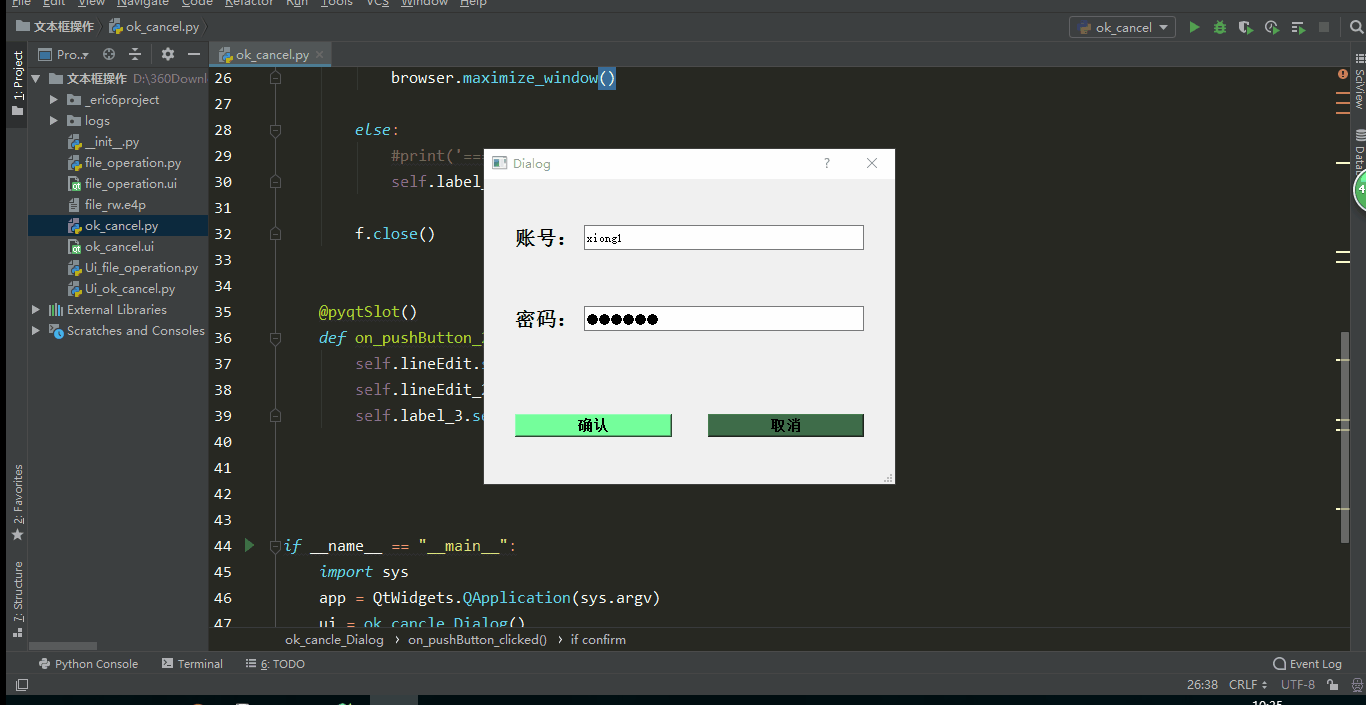Toggle the read-only lock icon in status bar

pos(1332,685)
